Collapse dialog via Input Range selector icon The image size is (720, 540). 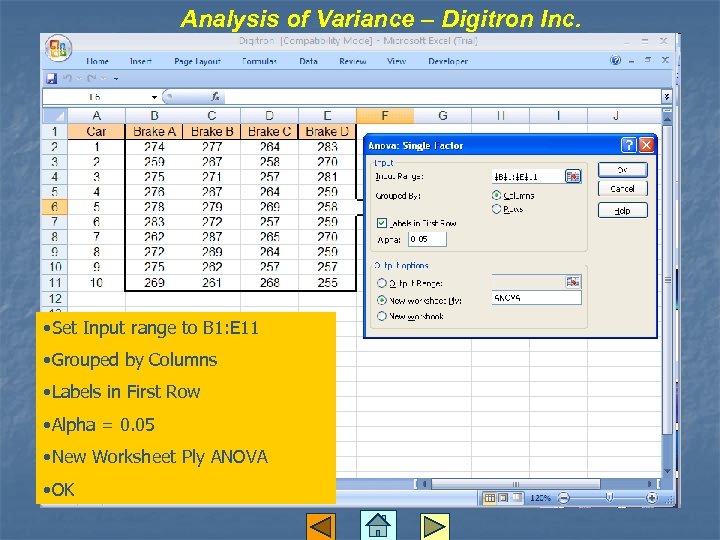[x=573, y=176]
